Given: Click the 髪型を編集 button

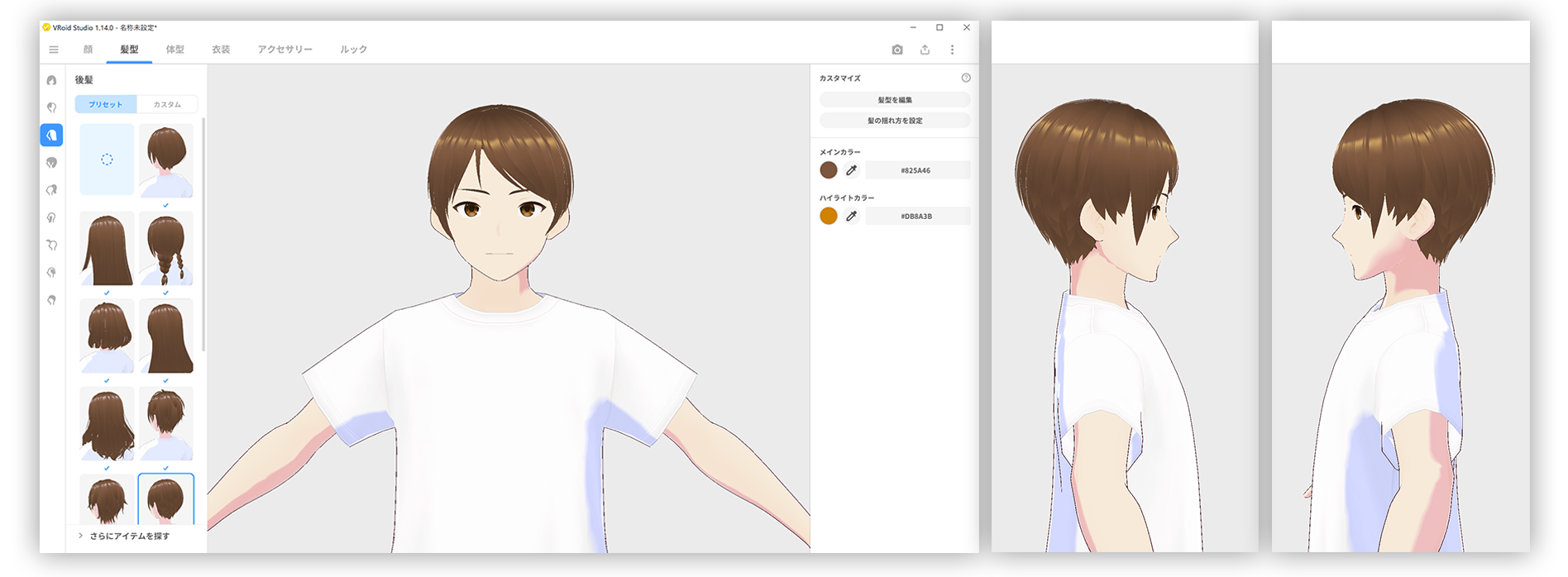Looking at the screenshot, I should point(894,100).
